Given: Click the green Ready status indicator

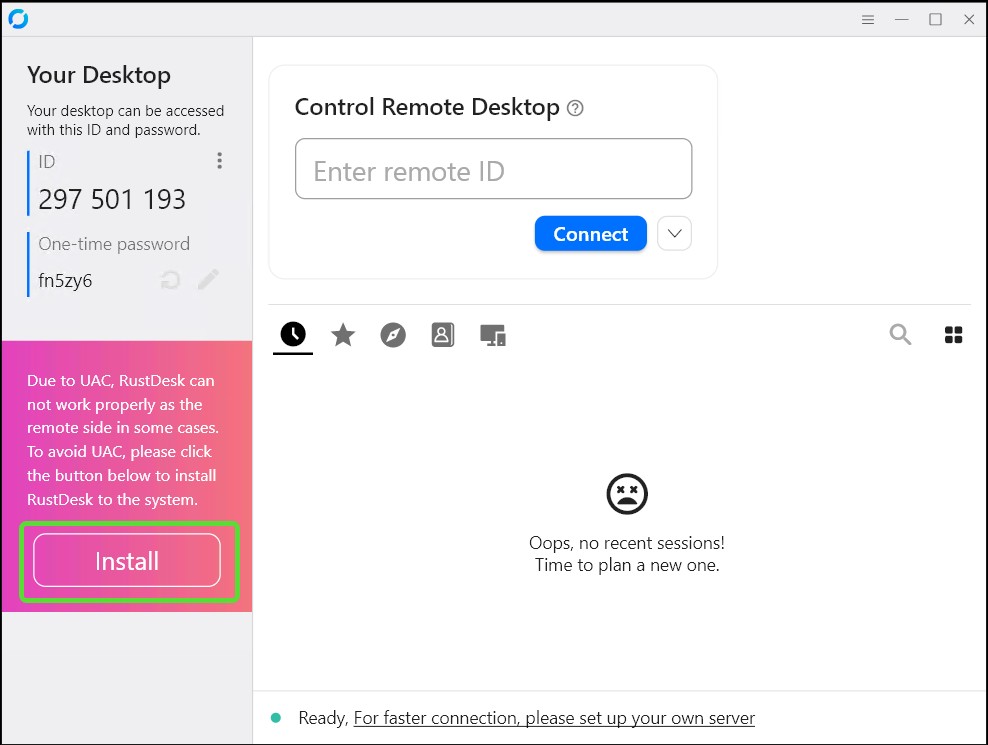Looking at the screenshot, I should pos(278,717).
